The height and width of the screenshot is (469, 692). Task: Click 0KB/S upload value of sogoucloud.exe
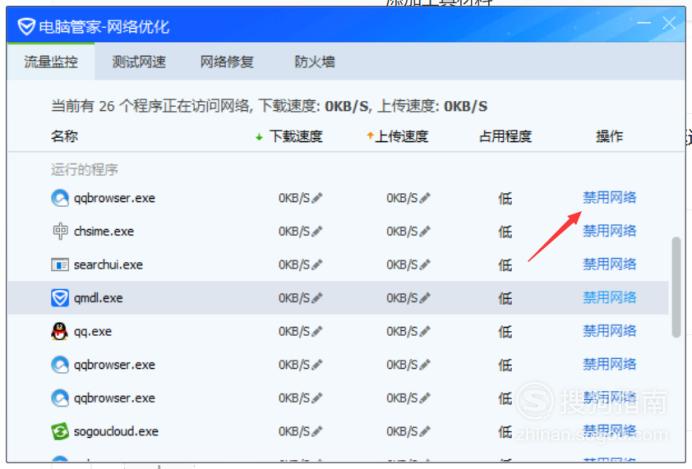pyautogui.click(x=402, y=431)
